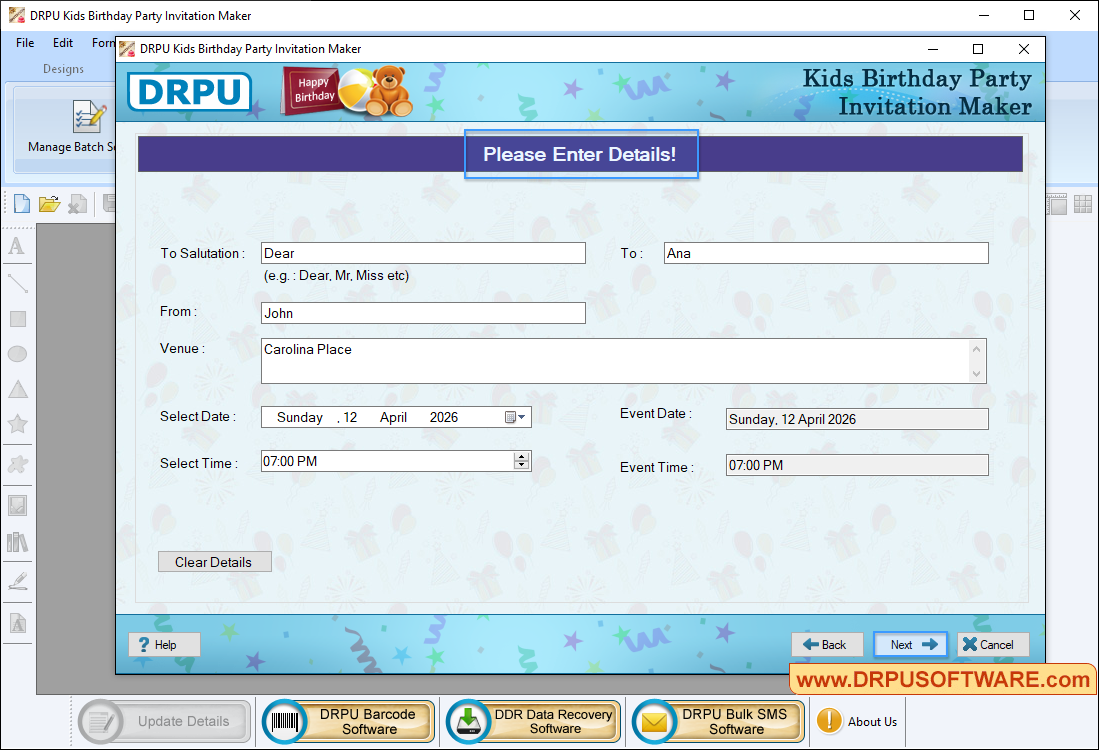Screen dimensions: 1099x750
Task: Select the Line drawing tool
Action: click(x=16, y=283)
